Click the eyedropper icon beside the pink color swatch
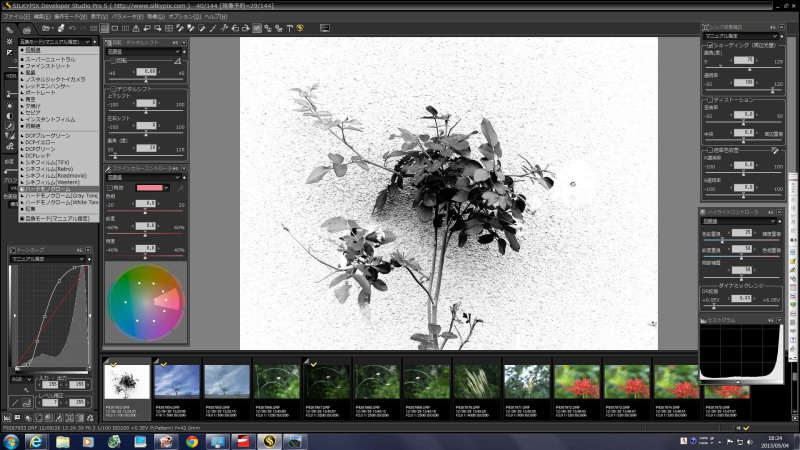 180,188
